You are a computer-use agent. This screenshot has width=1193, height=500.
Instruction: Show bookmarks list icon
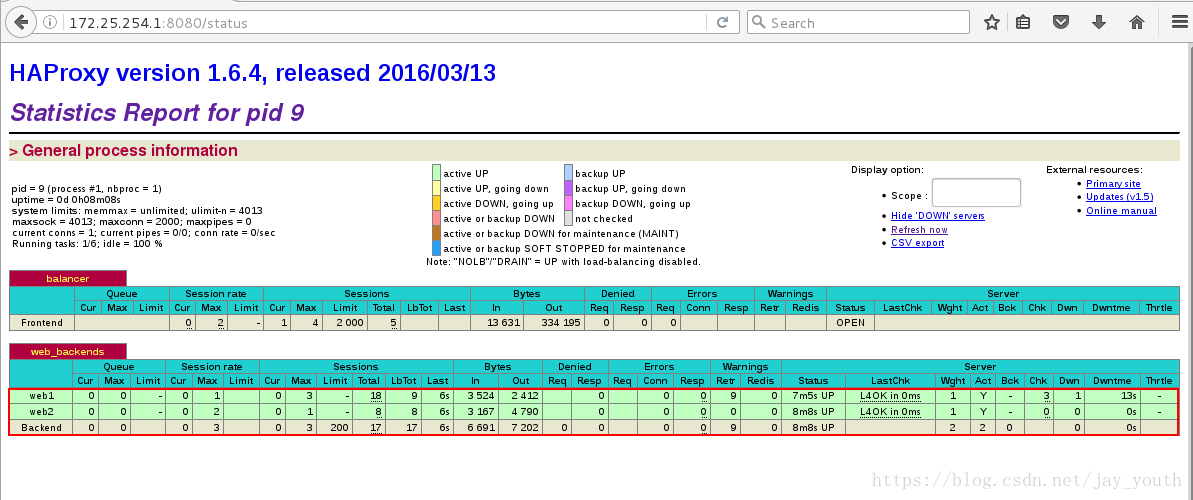click(1023, 23)
